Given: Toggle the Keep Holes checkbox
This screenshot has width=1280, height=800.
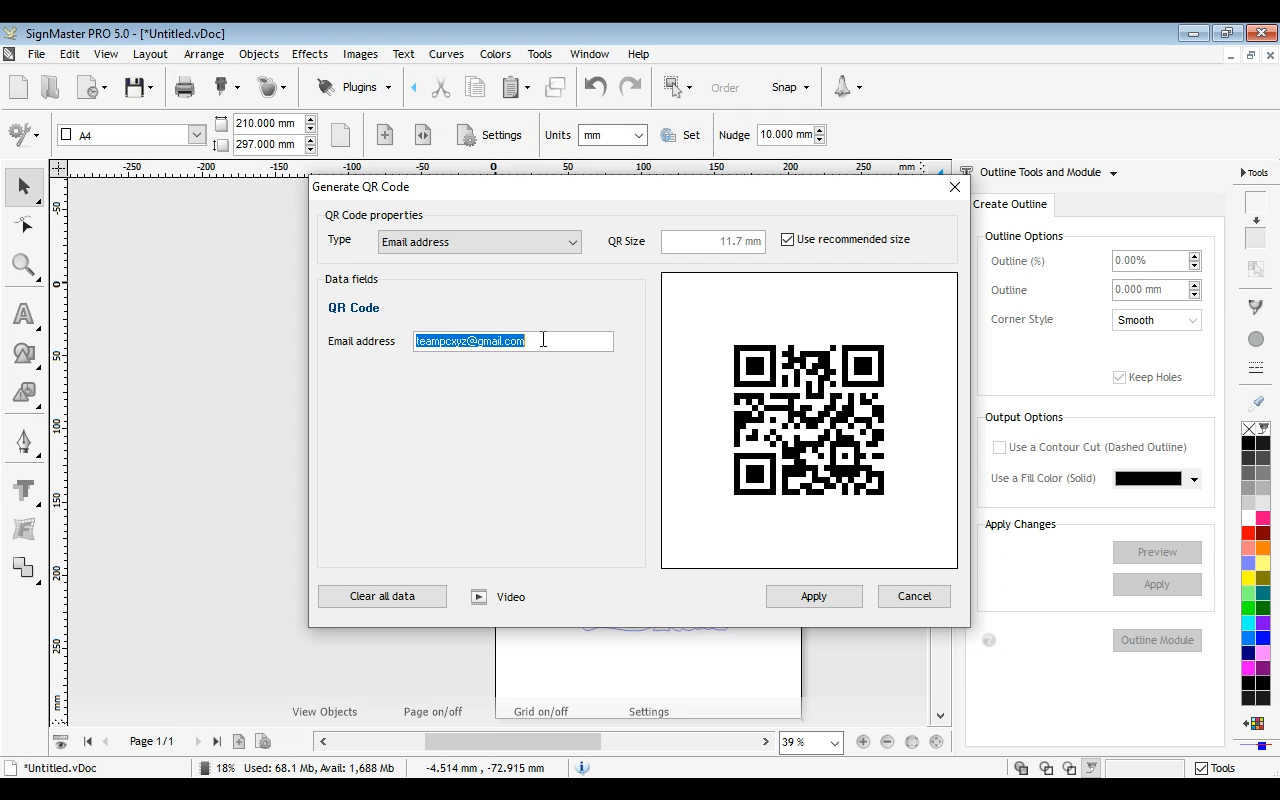Looking at the screenshot, I should [x=1118, y=377].
